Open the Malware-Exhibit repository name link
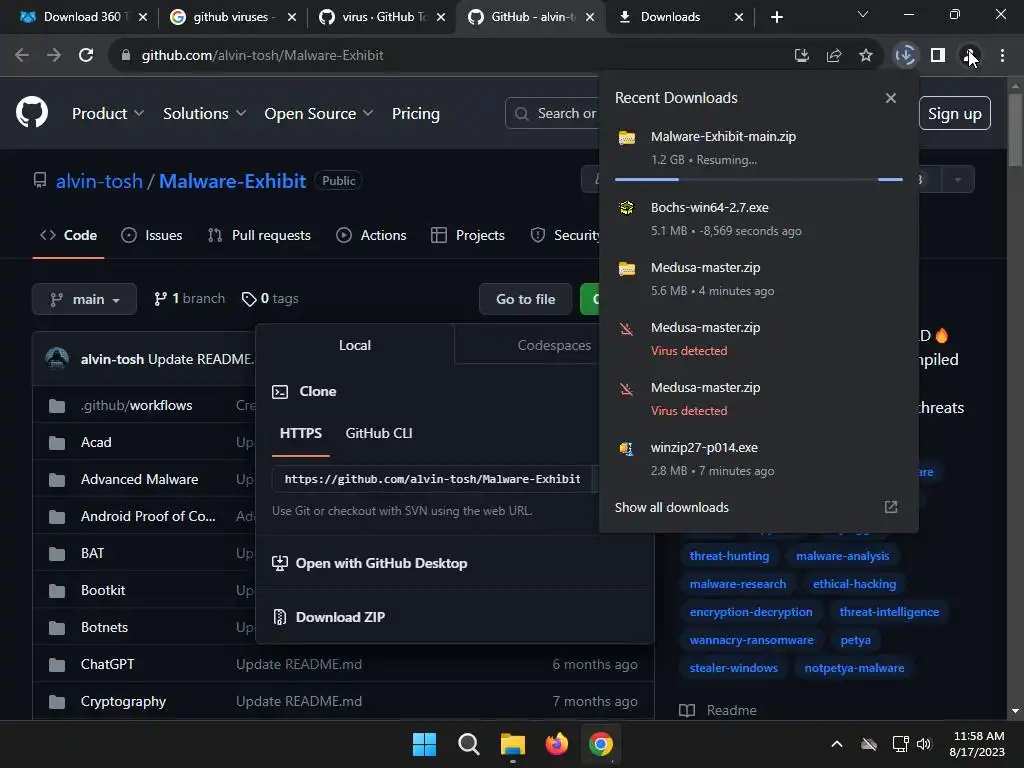1024x768 pixels. tap(232, 181)
